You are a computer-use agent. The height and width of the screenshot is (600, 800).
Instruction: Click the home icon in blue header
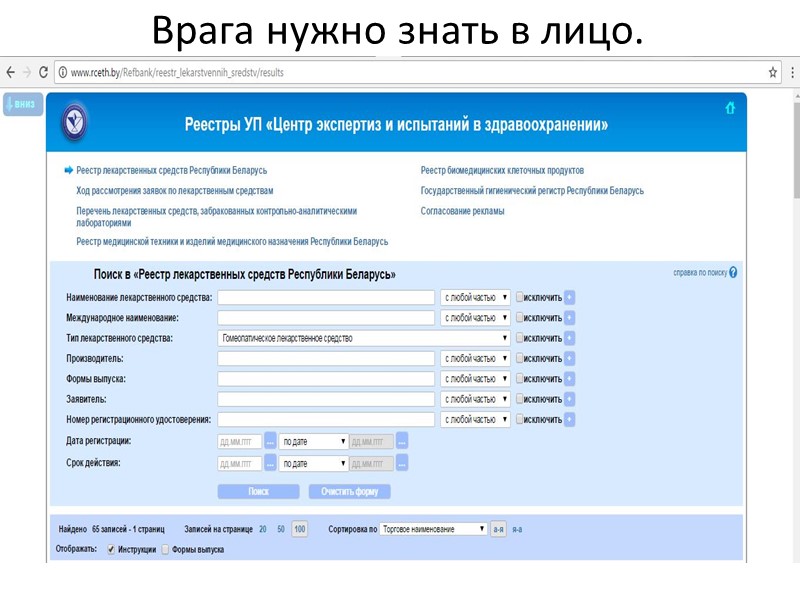click(730, 108)
